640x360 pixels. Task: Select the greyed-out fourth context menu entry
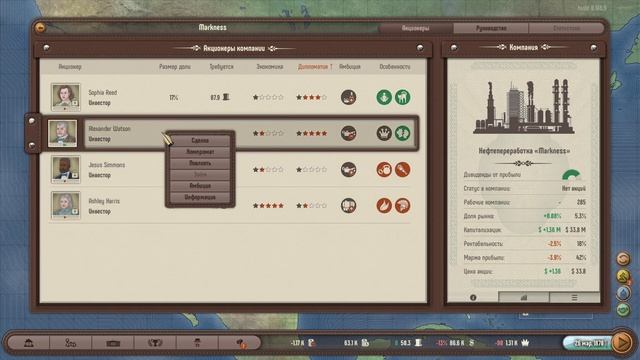tap(200, 174)
